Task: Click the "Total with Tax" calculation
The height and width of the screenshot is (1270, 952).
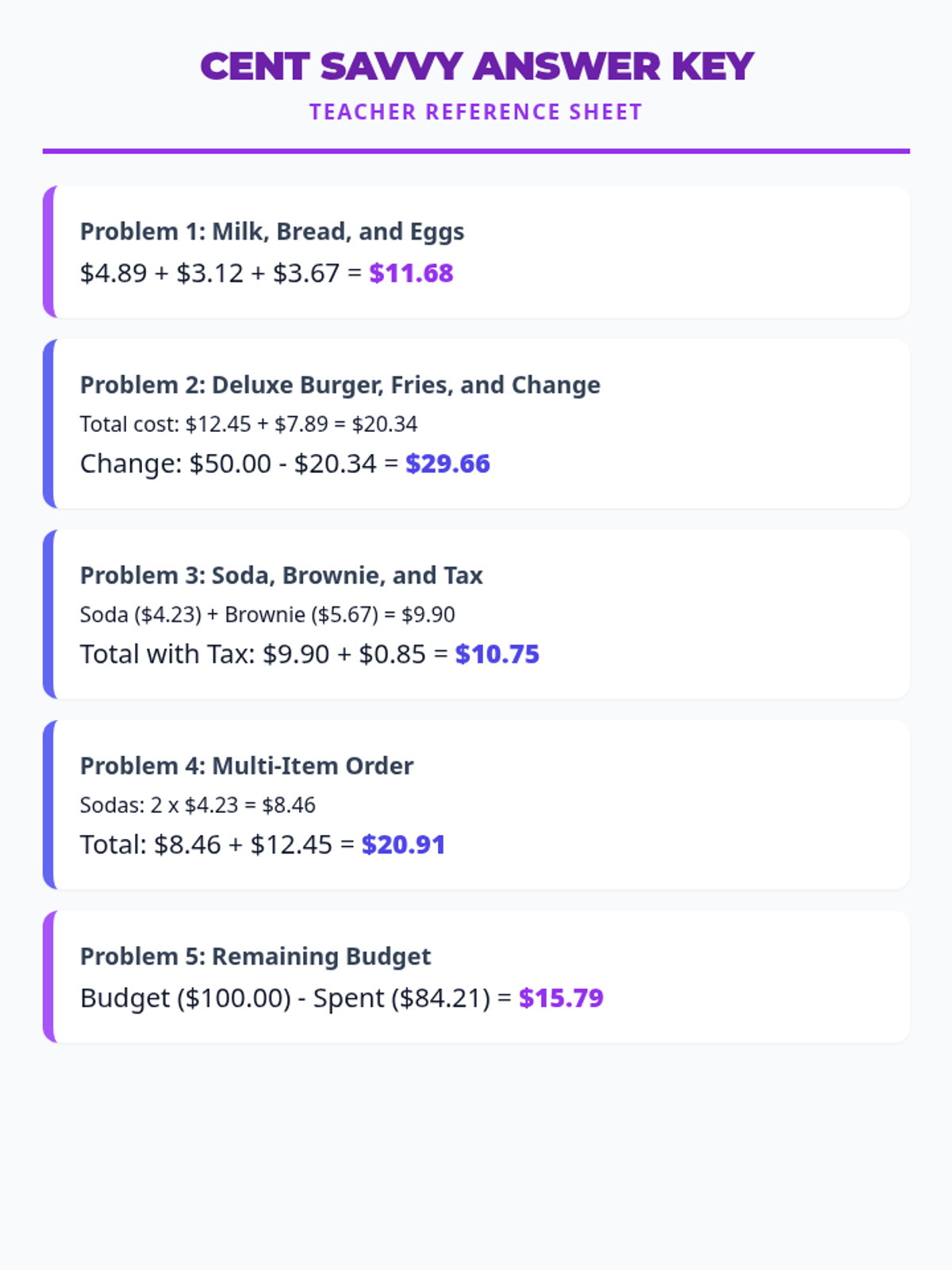Action: 263,654
